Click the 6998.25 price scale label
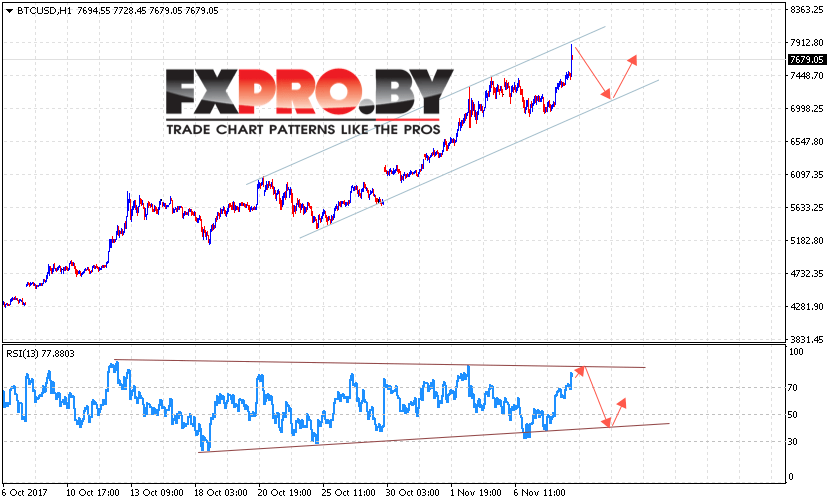828x504 pixels. pyautogui.click(x=806, y=108)
